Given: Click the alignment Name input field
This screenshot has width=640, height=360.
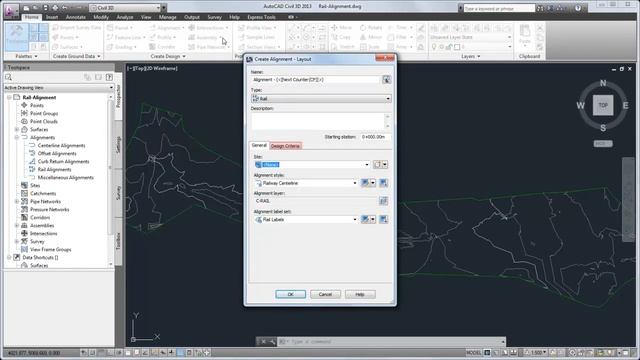Looking at the screenshot, I should (316, 80).
